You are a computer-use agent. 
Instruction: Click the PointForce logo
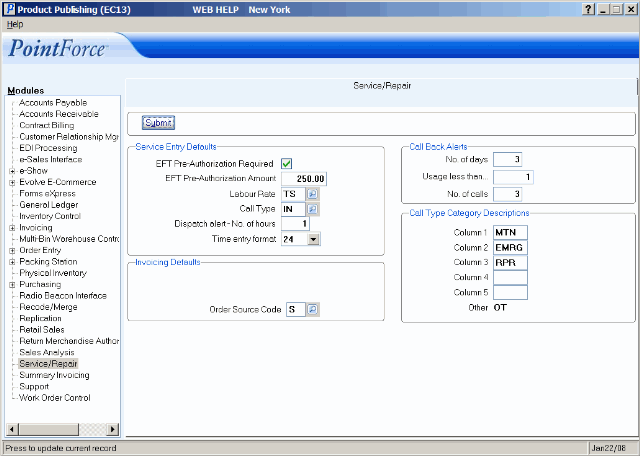point(57,48)
